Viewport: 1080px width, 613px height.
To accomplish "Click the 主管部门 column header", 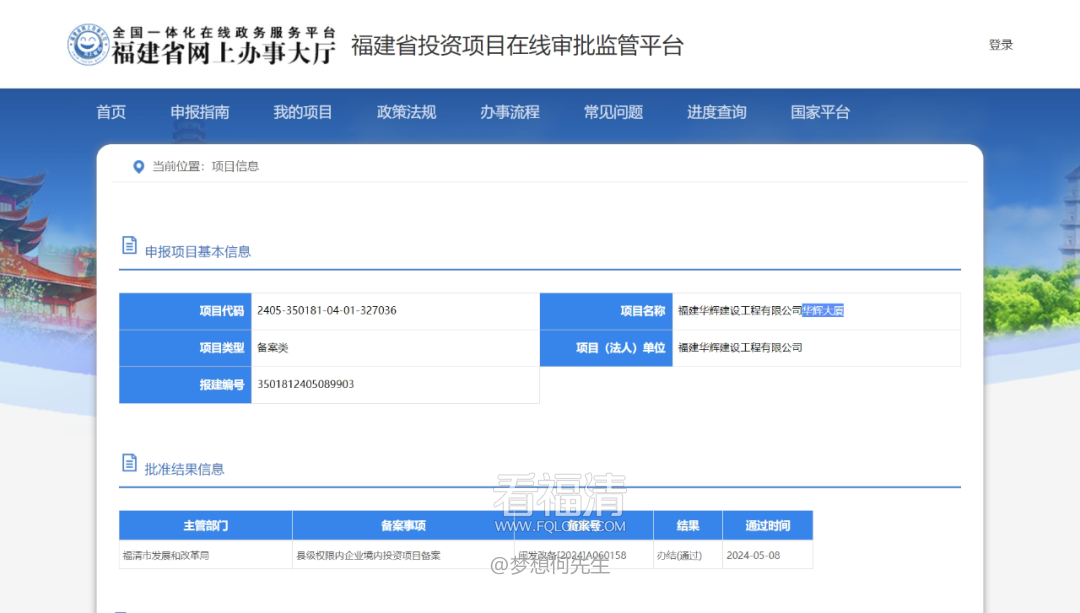I will click(x=205, y=525).
